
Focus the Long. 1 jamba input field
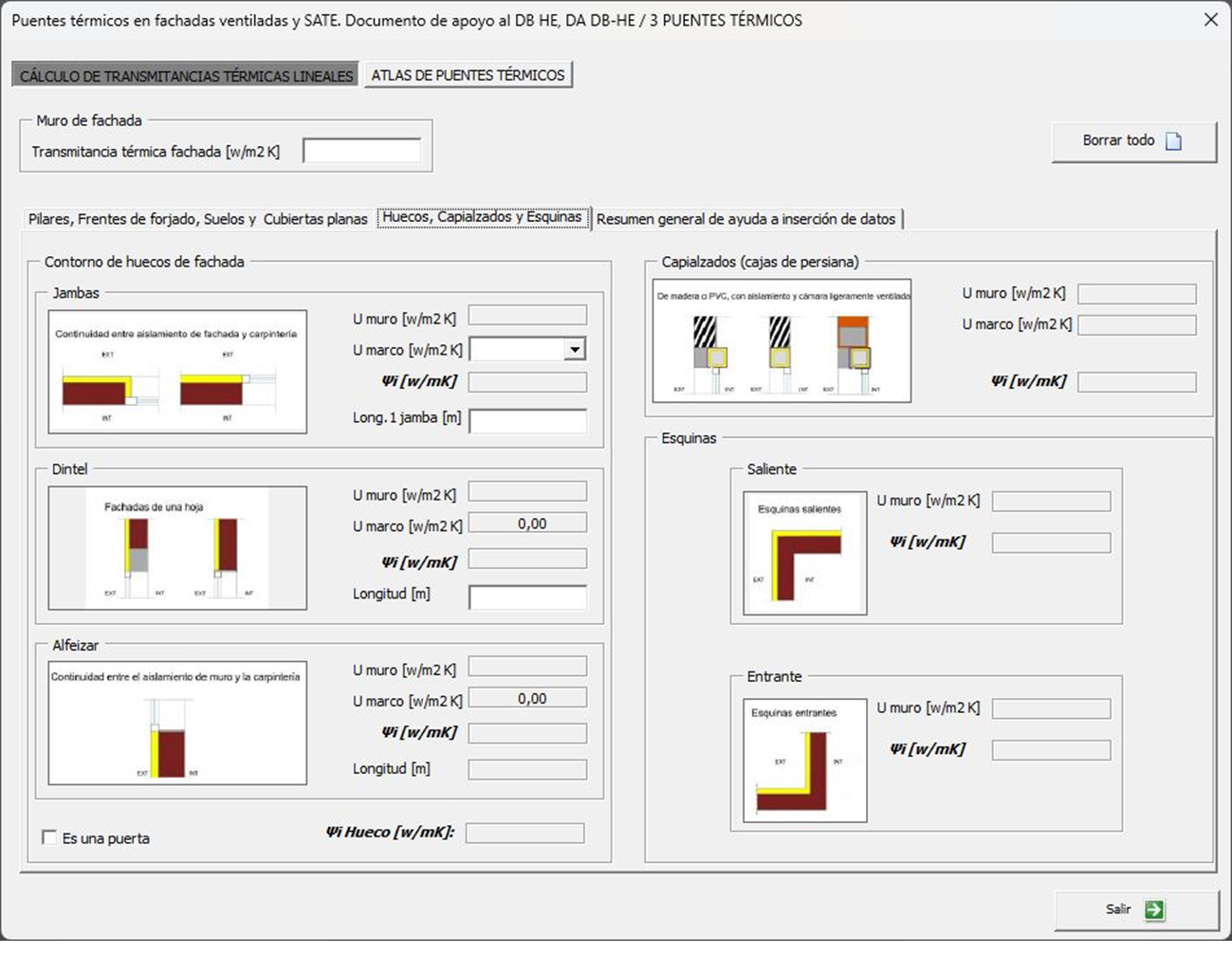click(527, 421)
